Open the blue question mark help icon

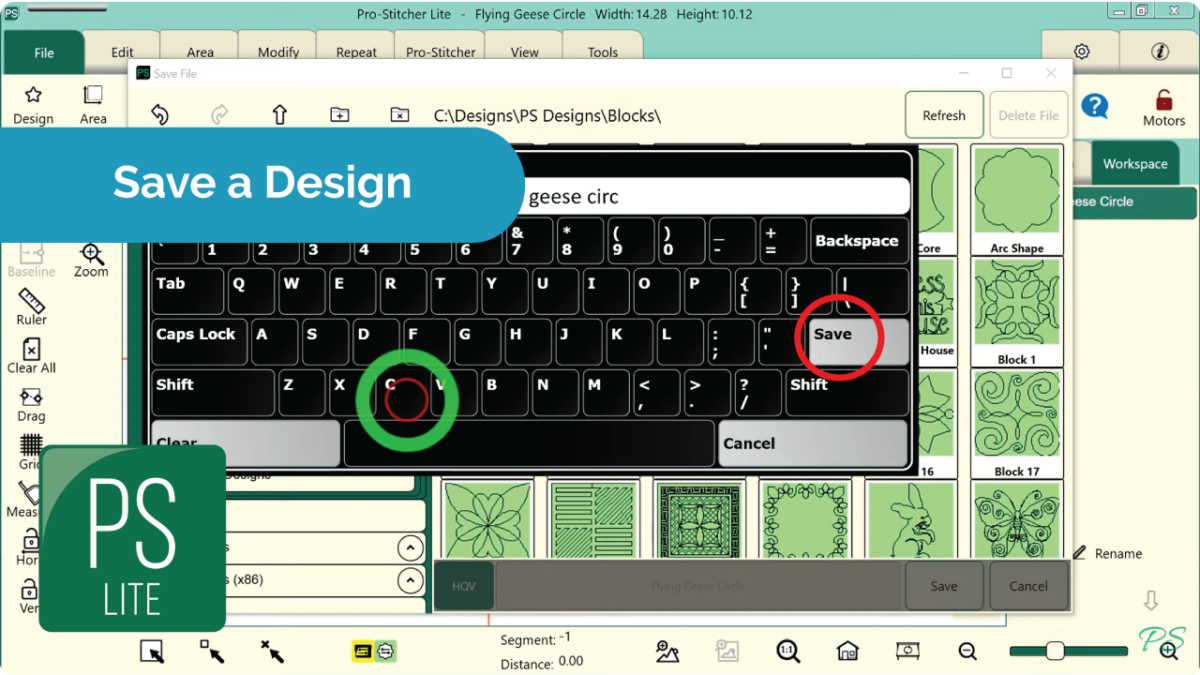coord(1095,106)
